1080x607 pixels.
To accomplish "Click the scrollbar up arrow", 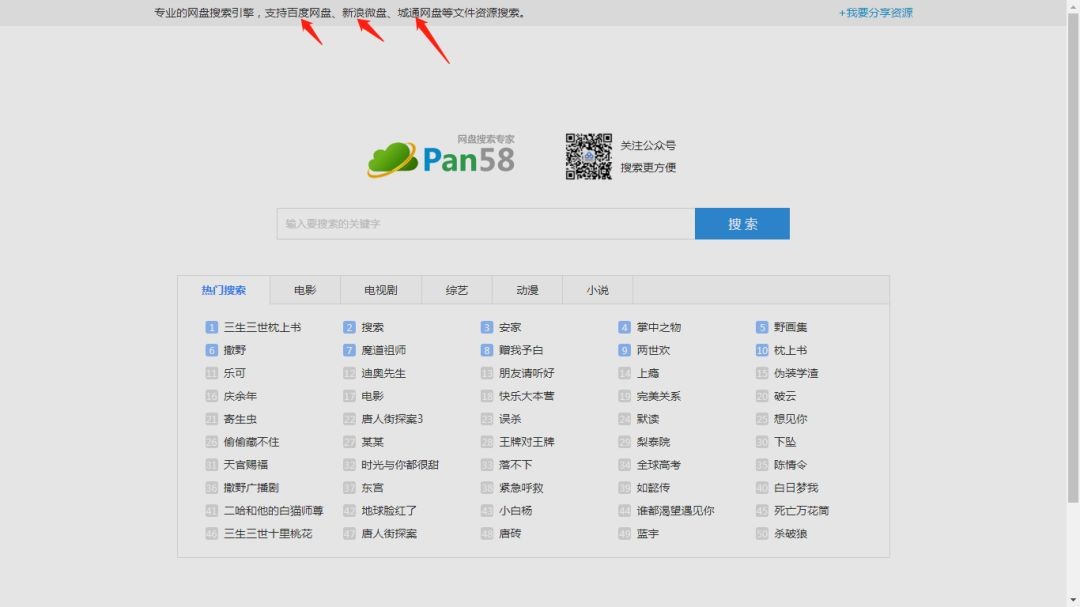I will 1073,7.
